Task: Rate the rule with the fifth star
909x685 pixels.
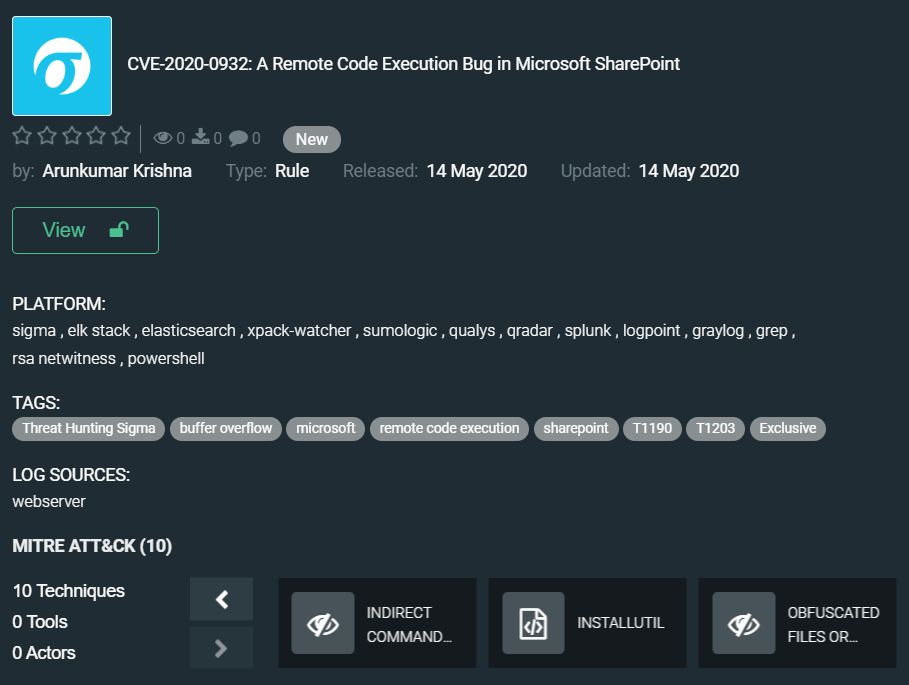Action: [121, 136]
